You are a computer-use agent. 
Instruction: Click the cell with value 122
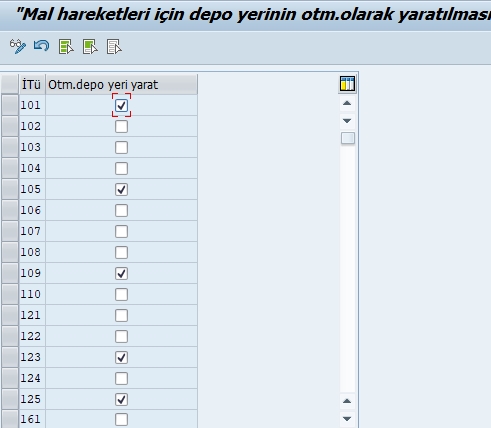pos(32,336)
